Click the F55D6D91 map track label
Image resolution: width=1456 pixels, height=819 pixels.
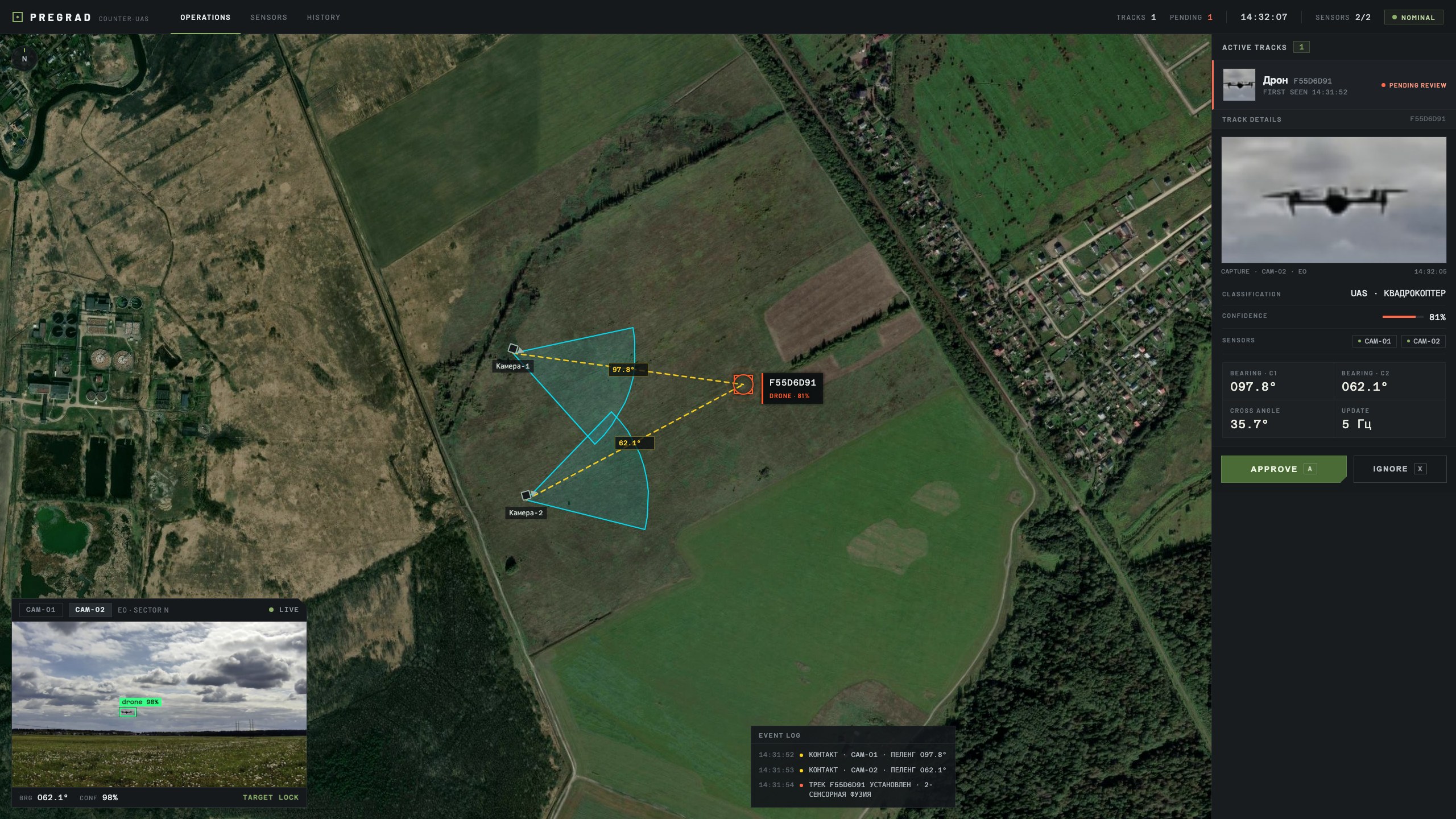[x=792, y=388]
